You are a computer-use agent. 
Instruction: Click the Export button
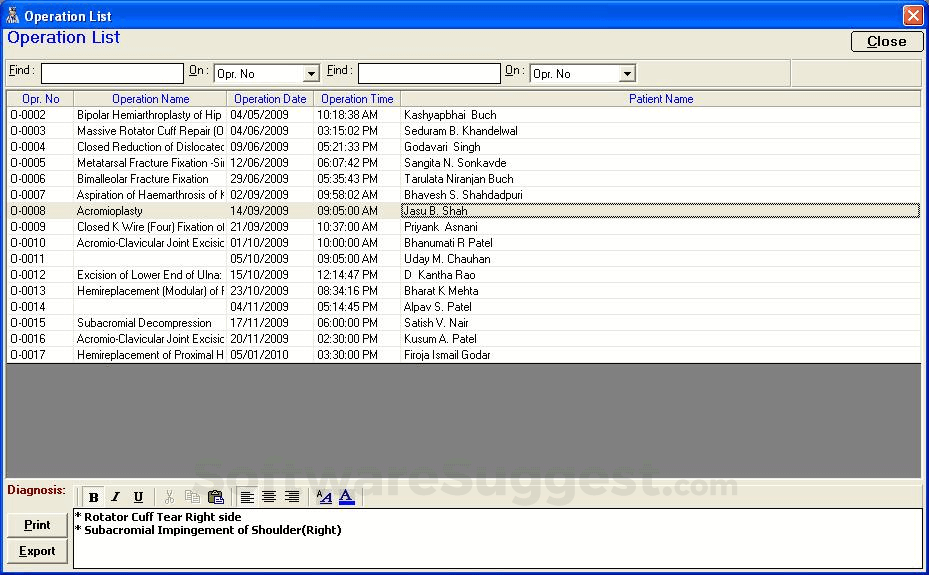37,551
